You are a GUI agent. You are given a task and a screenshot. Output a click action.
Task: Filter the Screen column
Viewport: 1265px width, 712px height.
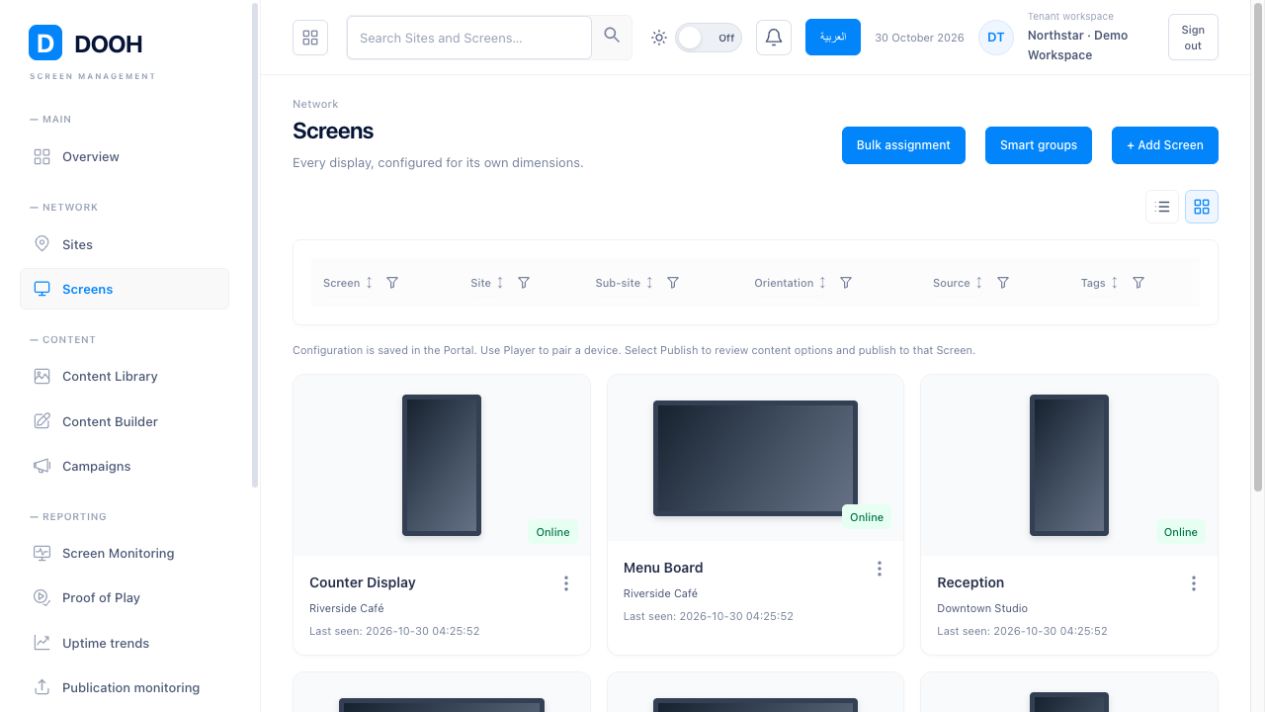click(392, 283)
